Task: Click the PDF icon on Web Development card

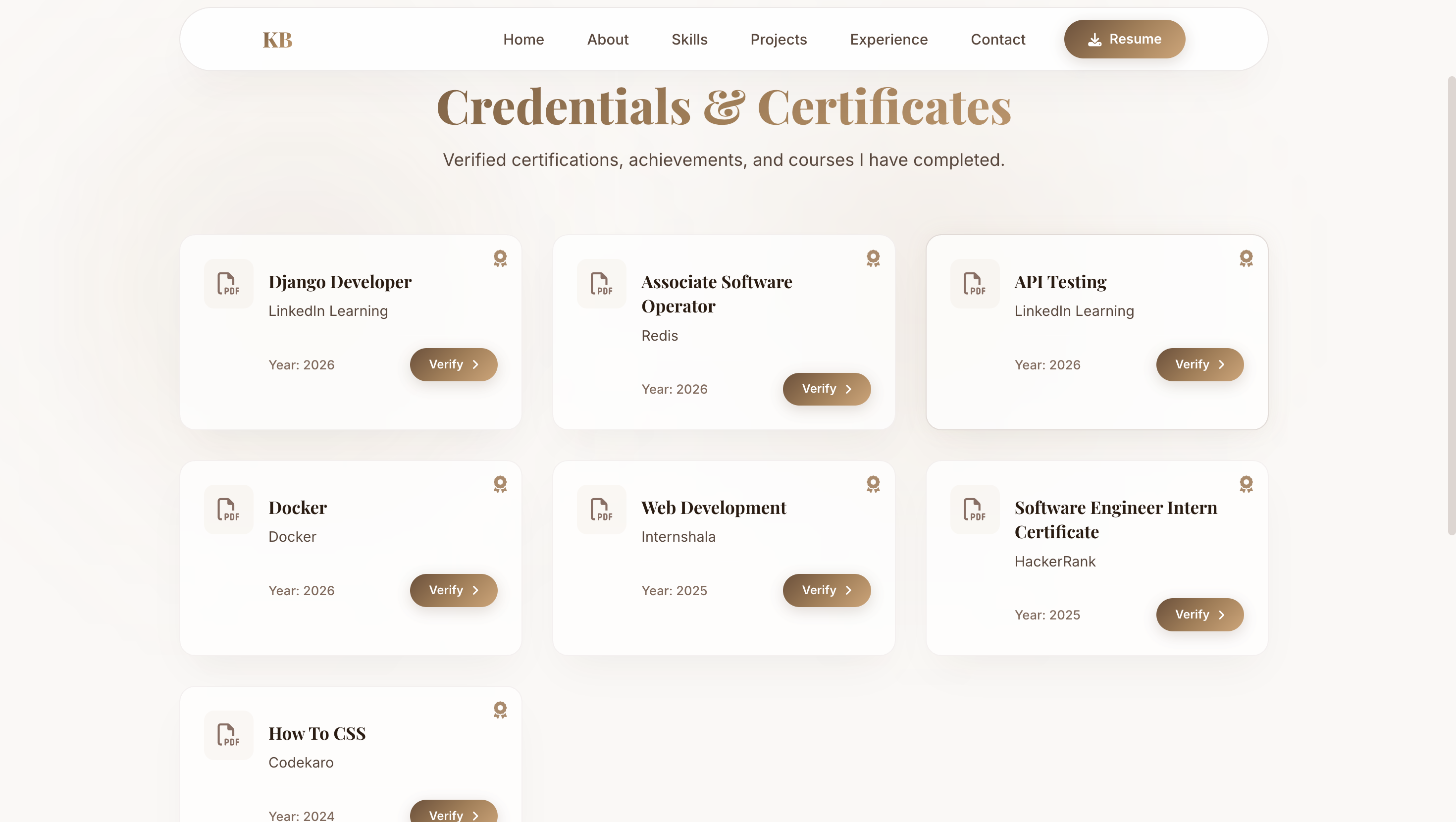Action: click(x=601, y=510)
